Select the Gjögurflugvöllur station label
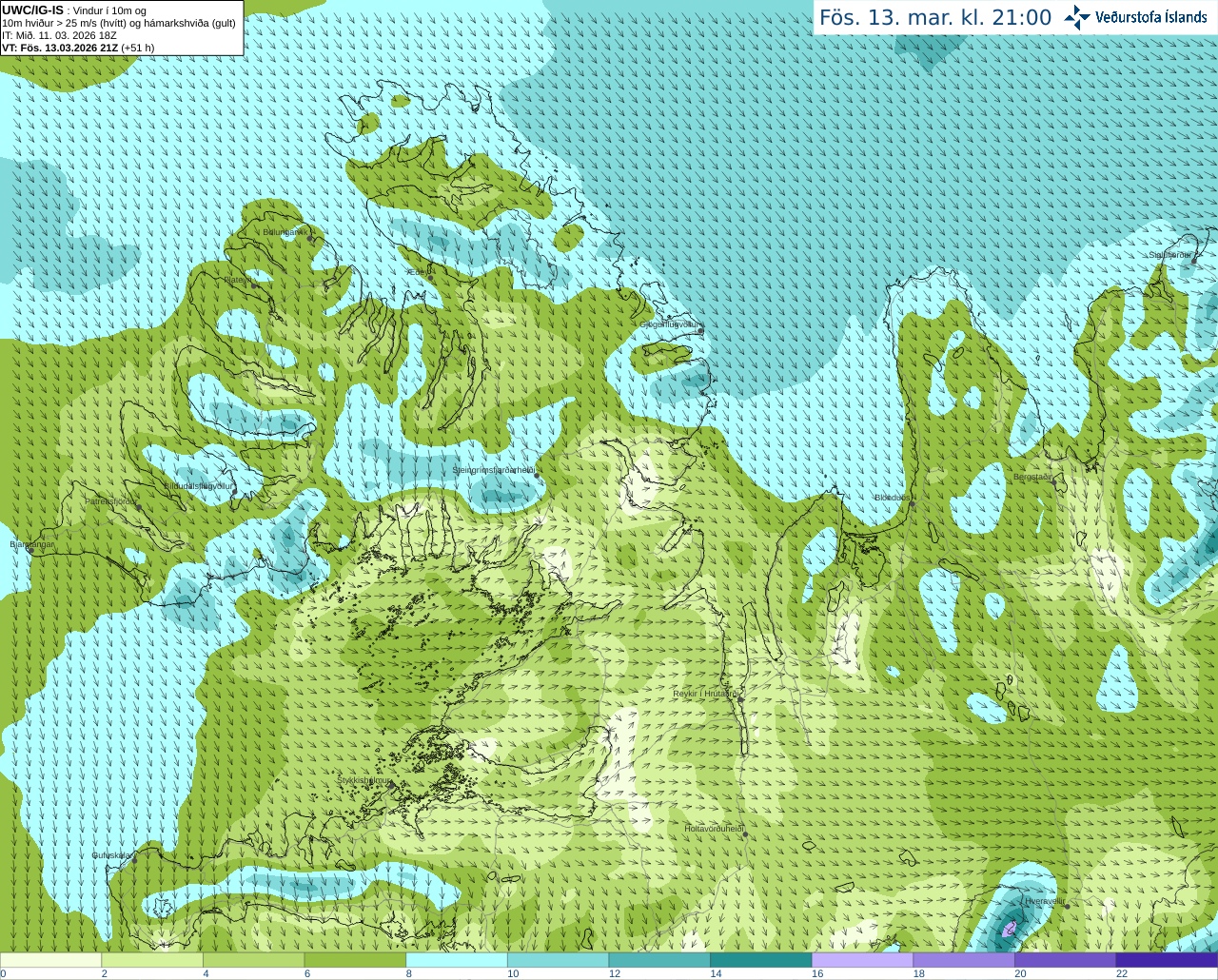 669,325
